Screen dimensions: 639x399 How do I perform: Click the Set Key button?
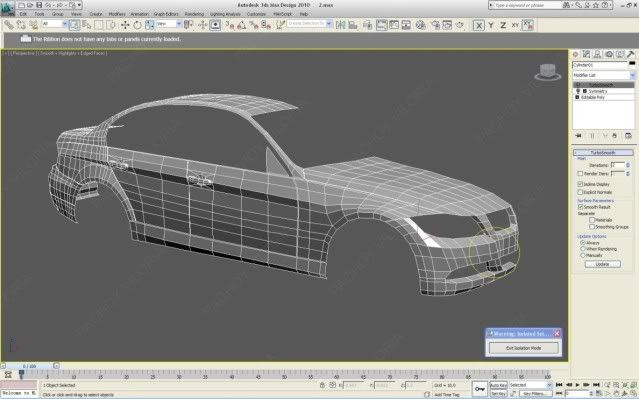click(x=498, y=393)
